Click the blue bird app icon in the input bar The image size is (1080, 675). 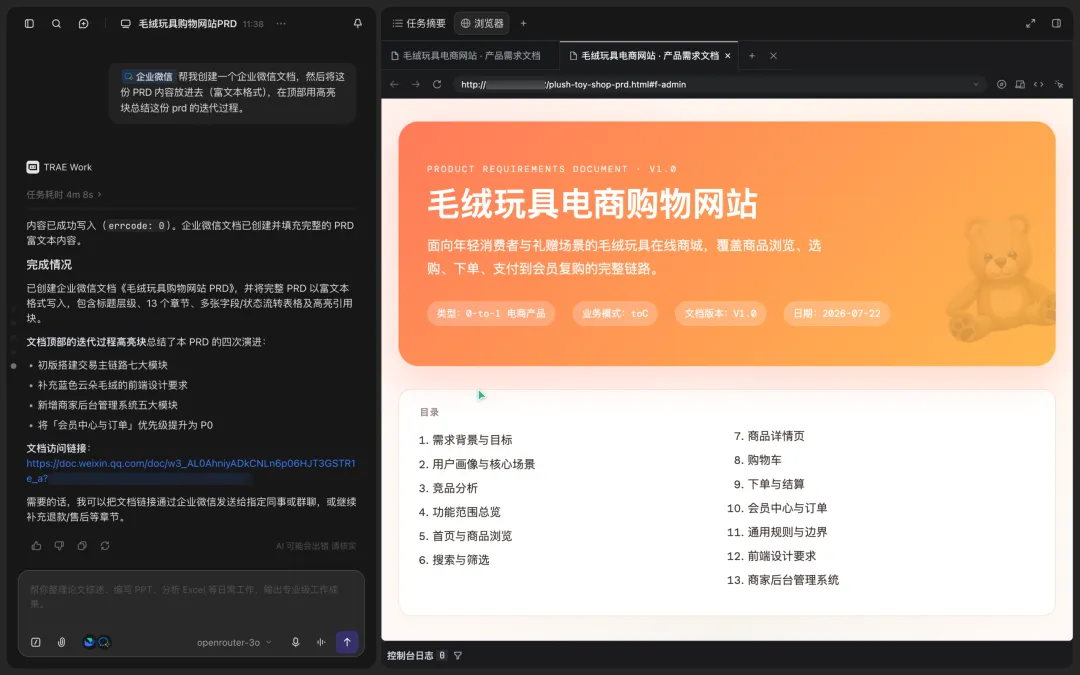89,642
